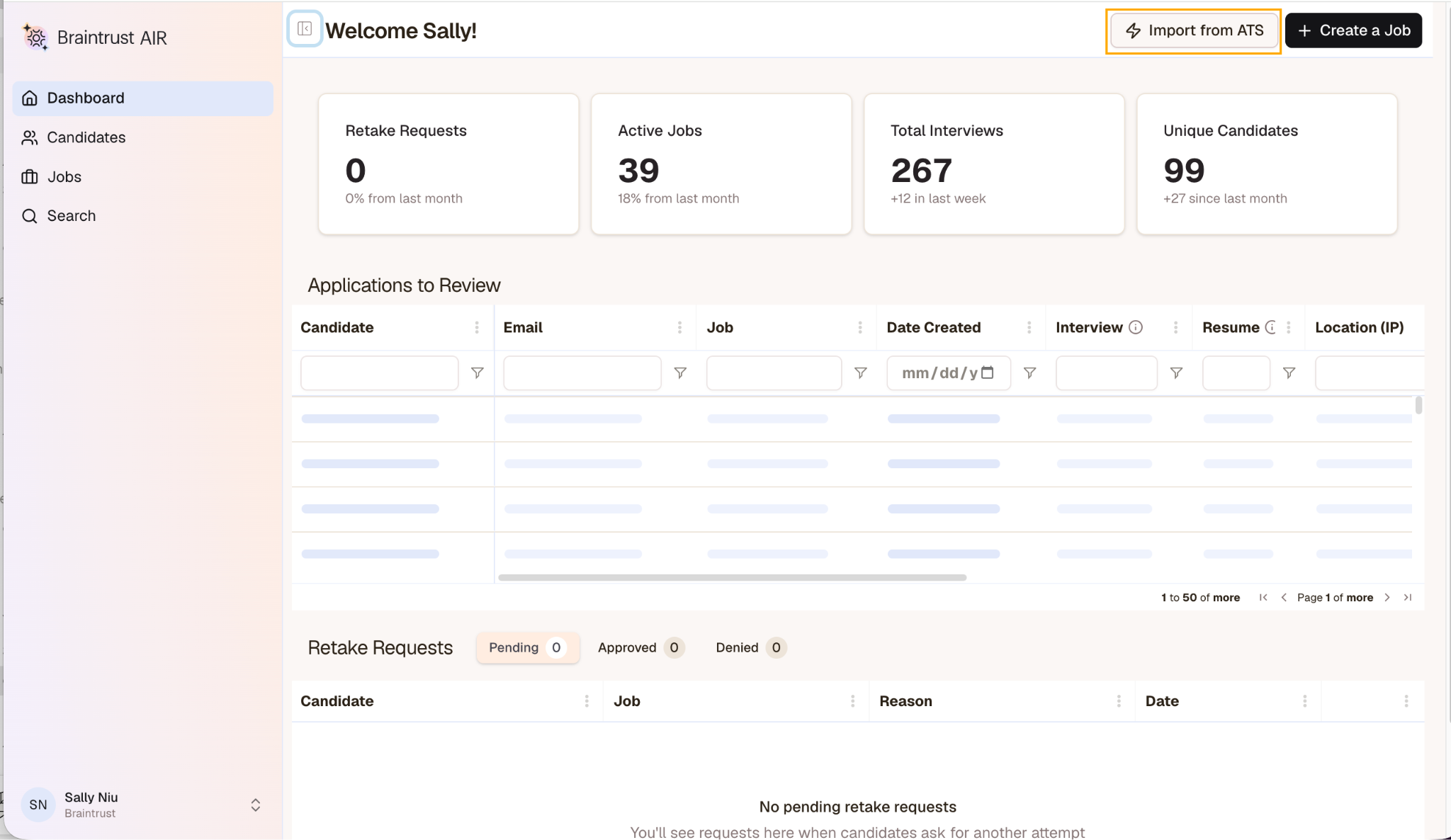Select the Pending retake requests tab
The height and width of the screenshot is (840, 1451).
tap(528, 647)
